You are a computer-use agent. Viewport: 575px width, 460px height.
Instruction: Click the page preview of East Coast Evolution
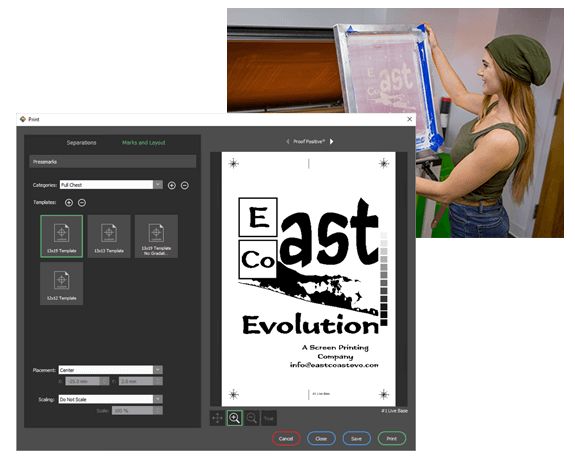(x=309, y=279)
